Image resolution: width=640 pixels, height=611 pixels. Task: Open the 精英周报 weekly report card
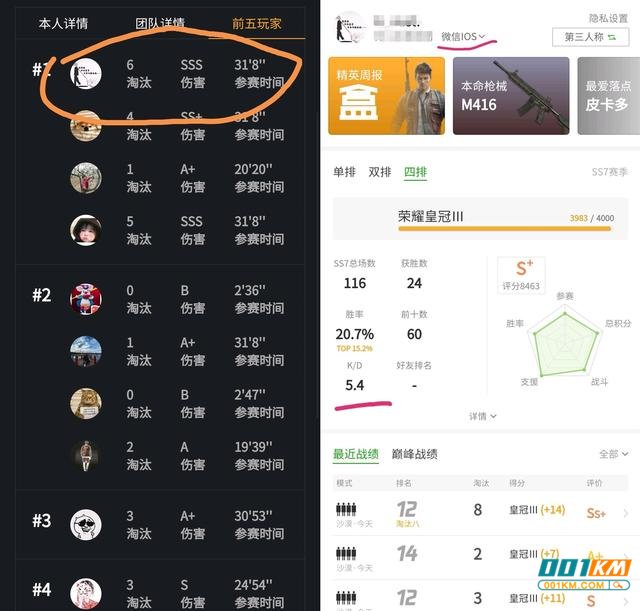tap(387, 96)
